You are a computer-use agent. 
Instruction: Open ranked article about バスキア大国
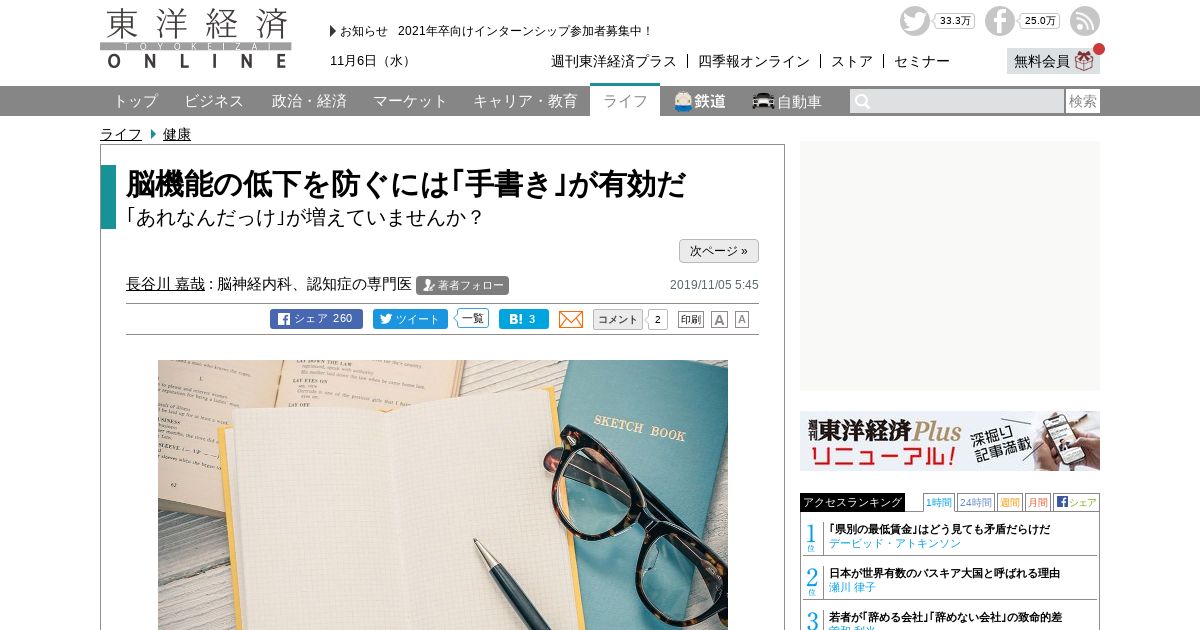coord(944,573)
